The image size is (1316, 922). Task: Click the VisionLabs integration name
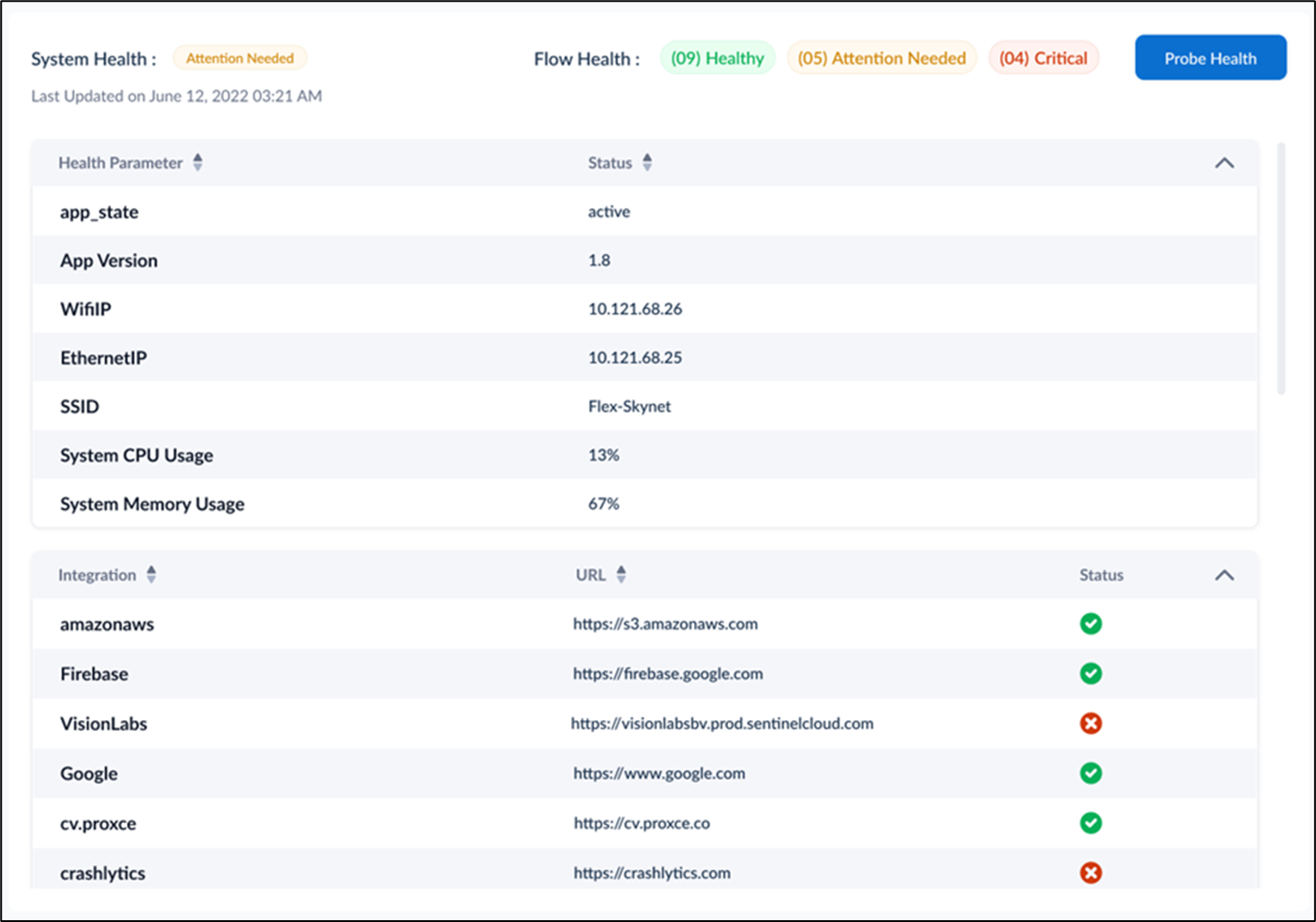click(104, 723)
